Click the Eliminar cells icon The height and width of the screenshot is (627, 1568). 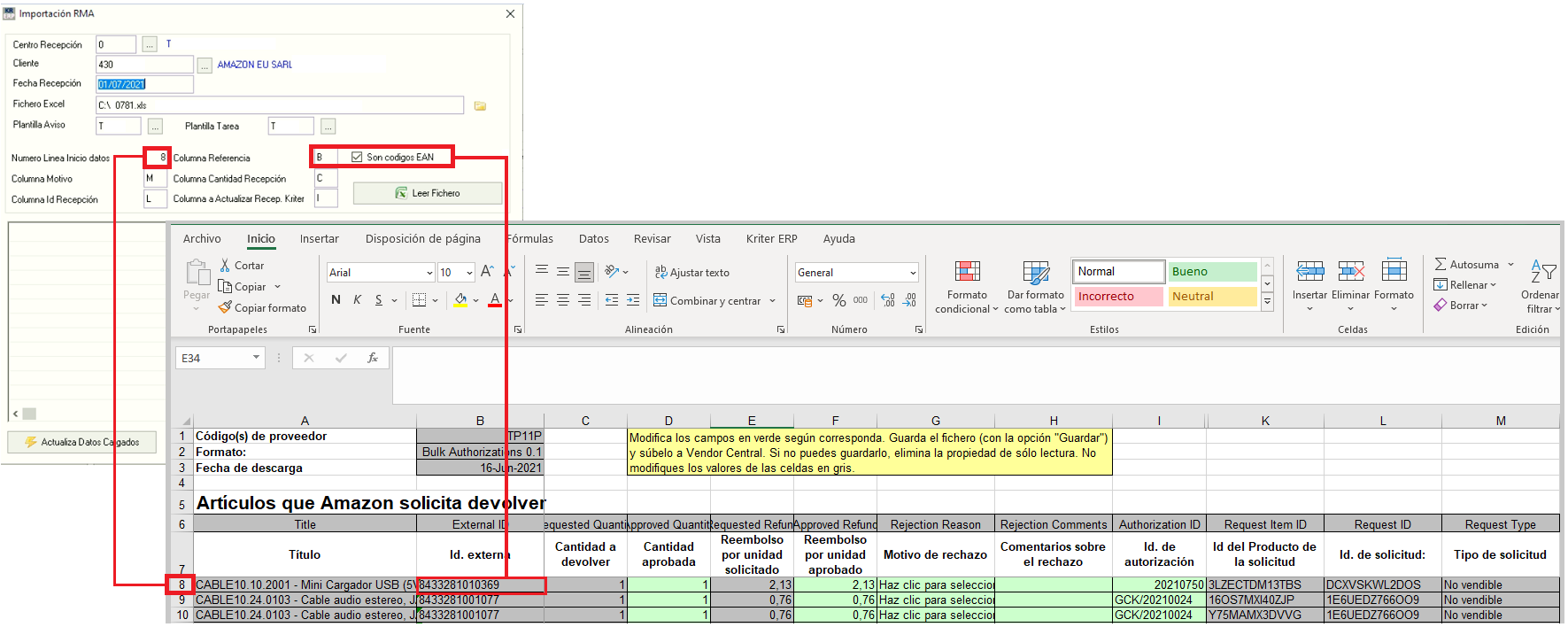(1351, 271)
